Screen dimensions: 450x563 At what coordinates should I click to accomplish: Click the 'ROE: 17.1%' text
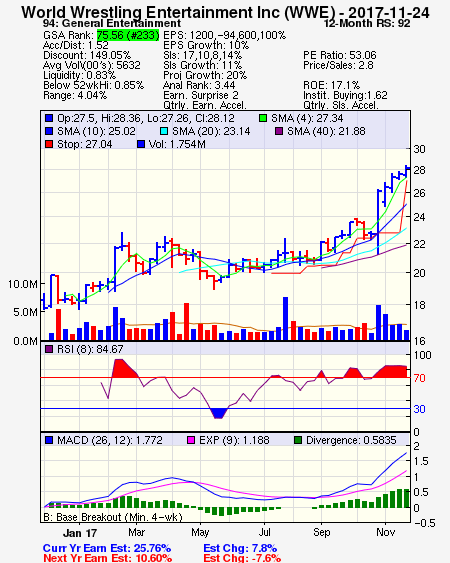[331, 85]
